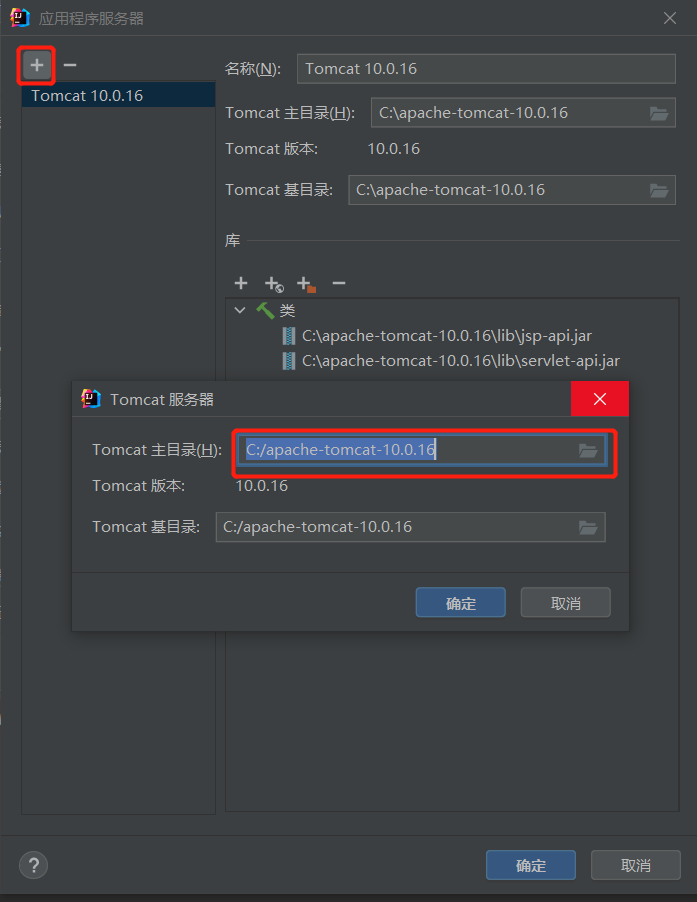Add library from URL plus-globe icon
The image size is (697, 902).
pyautogui.click(x=274, y=284)
